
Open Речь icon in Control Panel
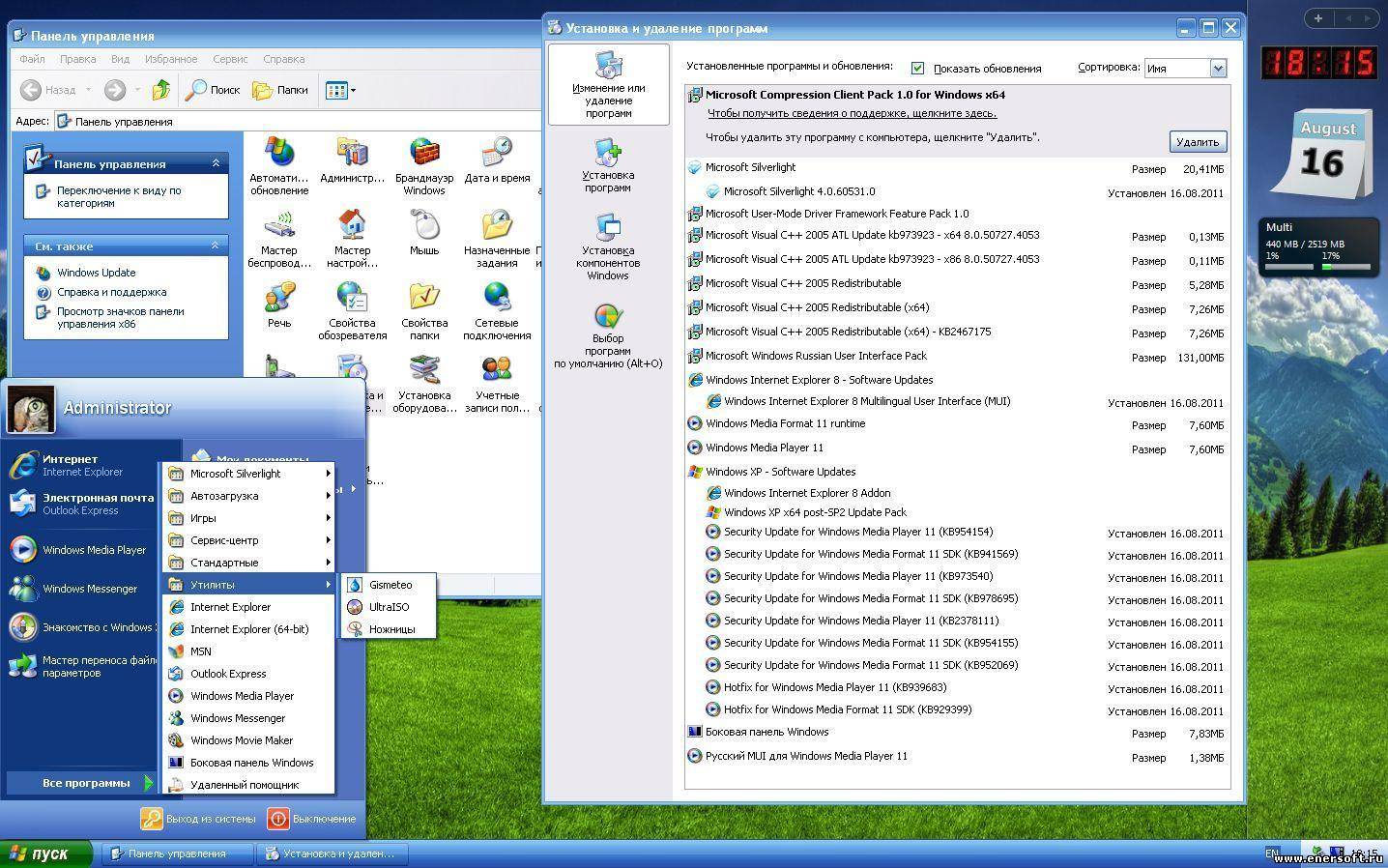tap(279, 305)
